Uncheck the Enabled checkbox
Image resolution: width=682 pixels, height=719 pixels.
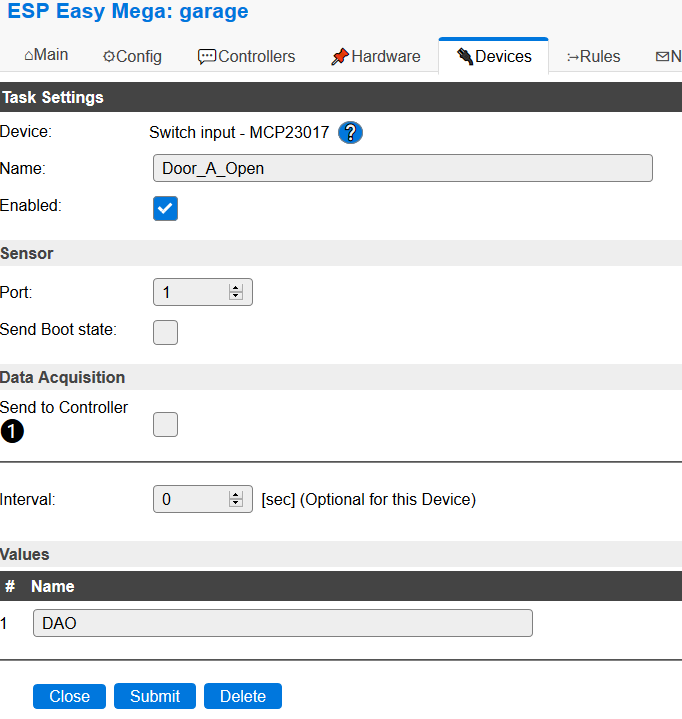tap(165, 208)
